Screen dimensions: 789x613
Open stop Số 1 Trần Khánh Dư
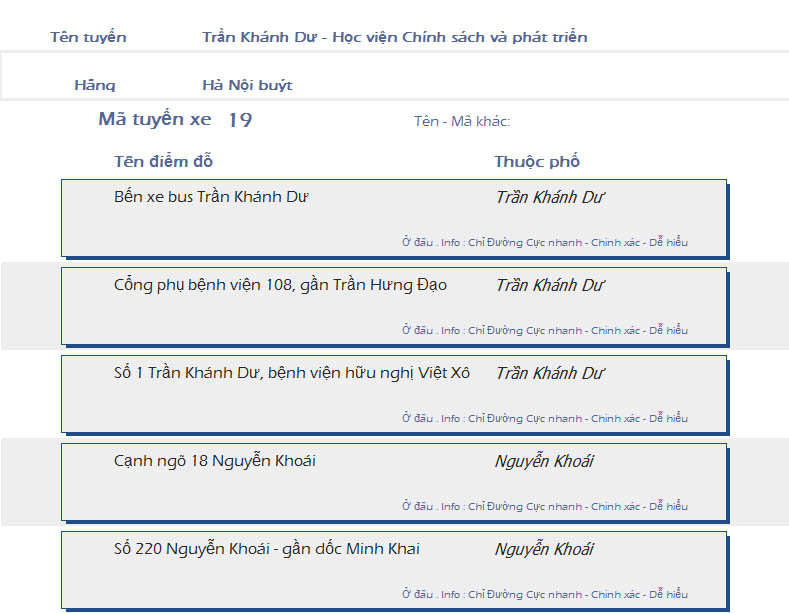click(x=291, y=373)
